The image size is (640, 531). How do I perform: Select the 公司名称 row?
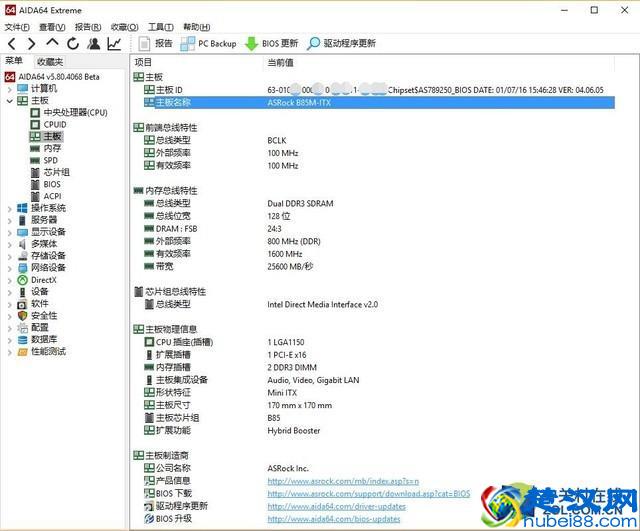379,468
